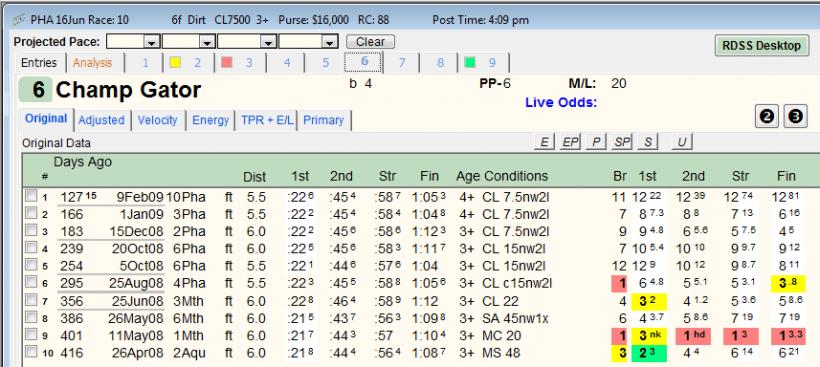Select horse tab 1
The image size is (820, 367).
[x=145, y=63]
